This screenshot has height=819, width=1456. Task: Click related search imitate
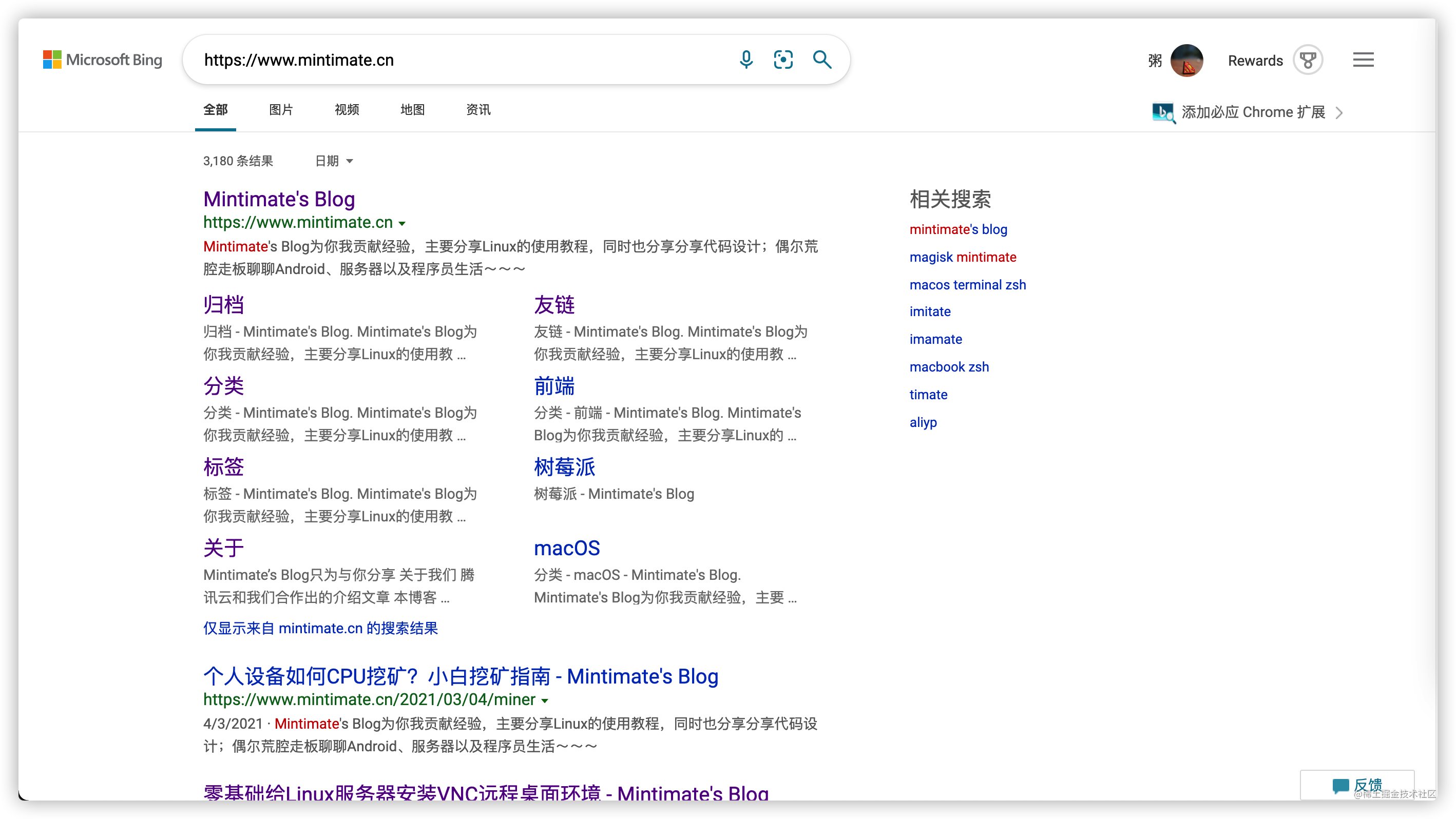(x=930, y=312)
